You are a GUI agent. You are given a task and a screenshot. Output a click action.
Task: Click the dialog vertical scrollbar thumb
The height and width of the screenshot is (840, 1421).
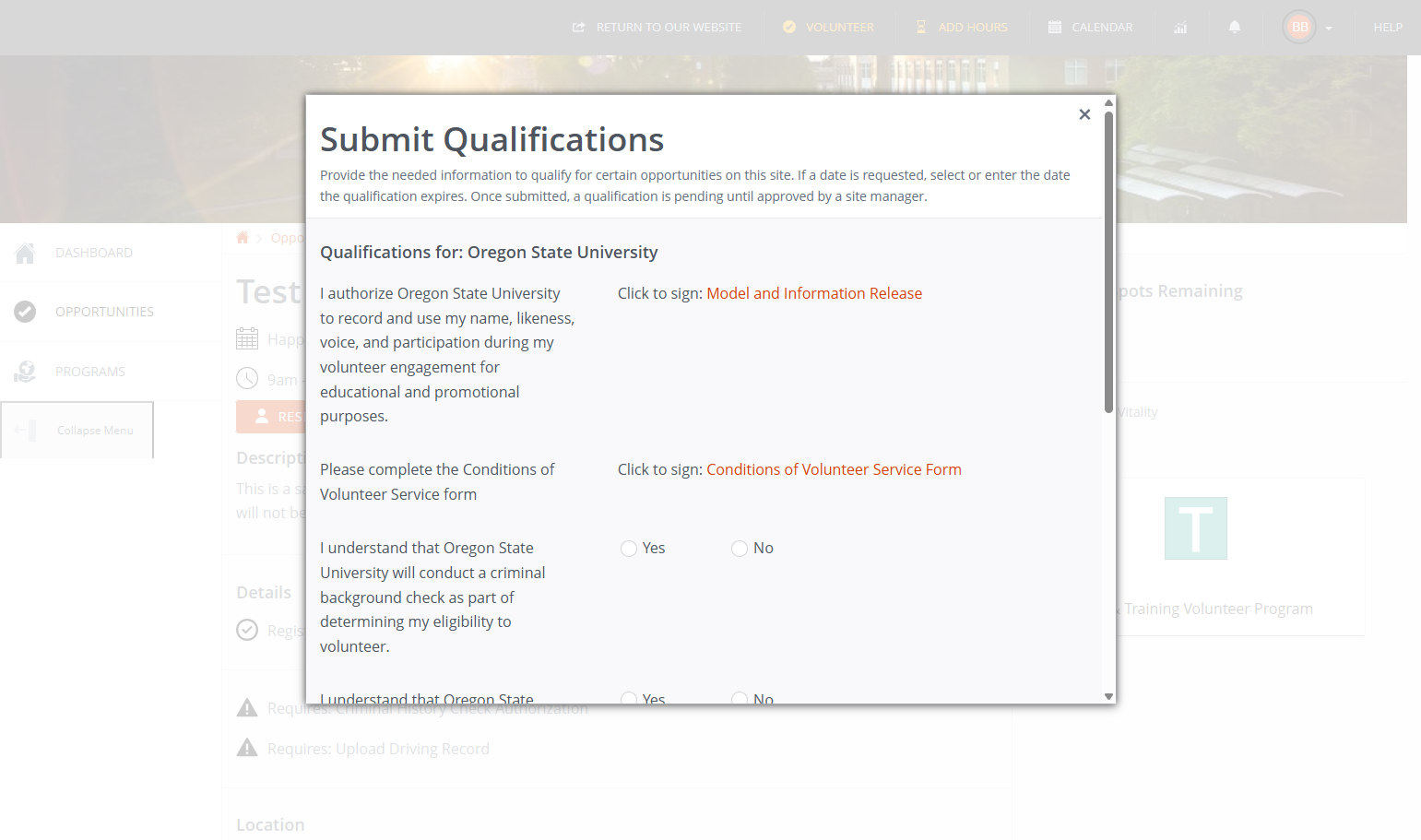[x=1108, y=262]
